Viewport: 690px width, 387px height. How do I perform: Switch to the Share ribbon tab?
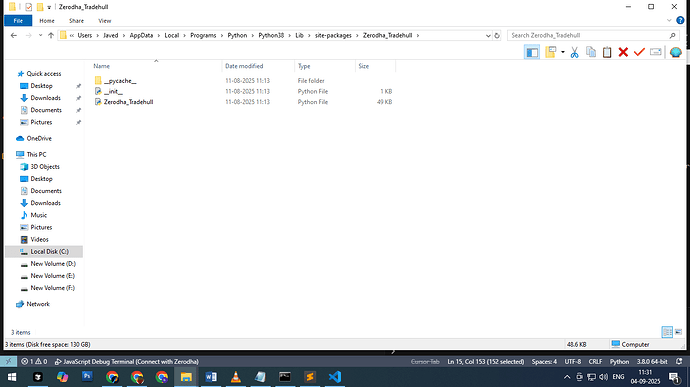click(x=76, y=21)
